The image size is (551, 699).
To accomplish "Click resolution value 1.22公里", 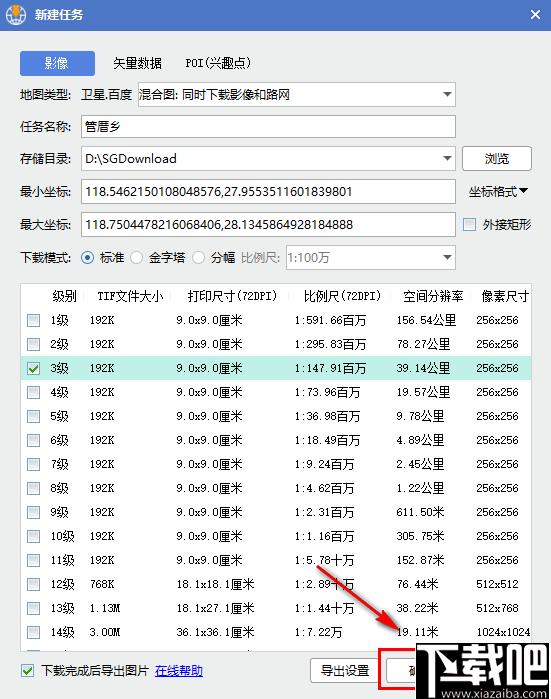I will (420, 489).
